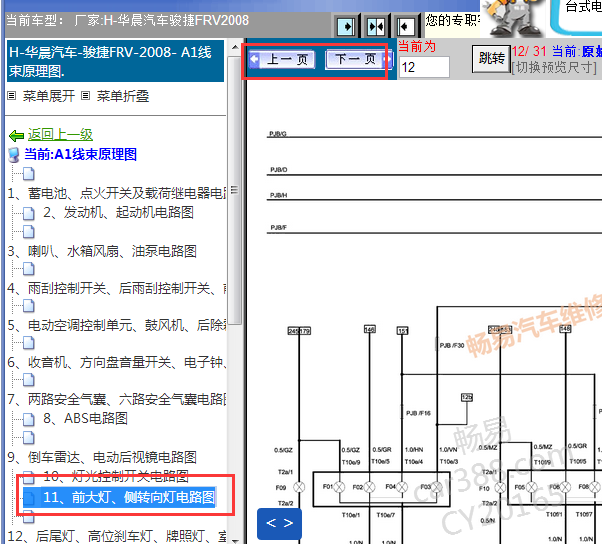602x544 pixels.
Task: Click the 12/ 31 page counter text
Action: coord(529,51)
